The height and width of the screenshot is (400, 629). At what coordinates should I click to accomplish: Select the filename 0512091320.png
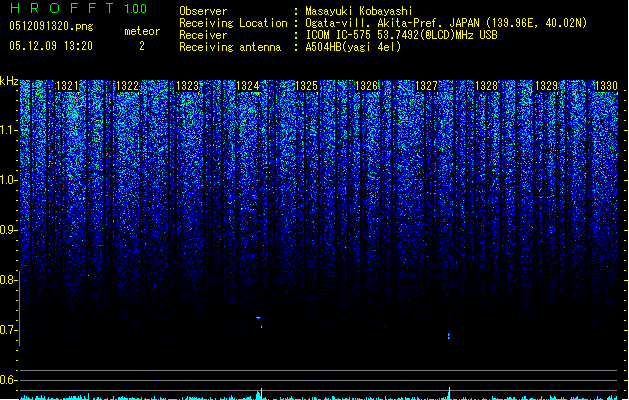click(51, 26)
